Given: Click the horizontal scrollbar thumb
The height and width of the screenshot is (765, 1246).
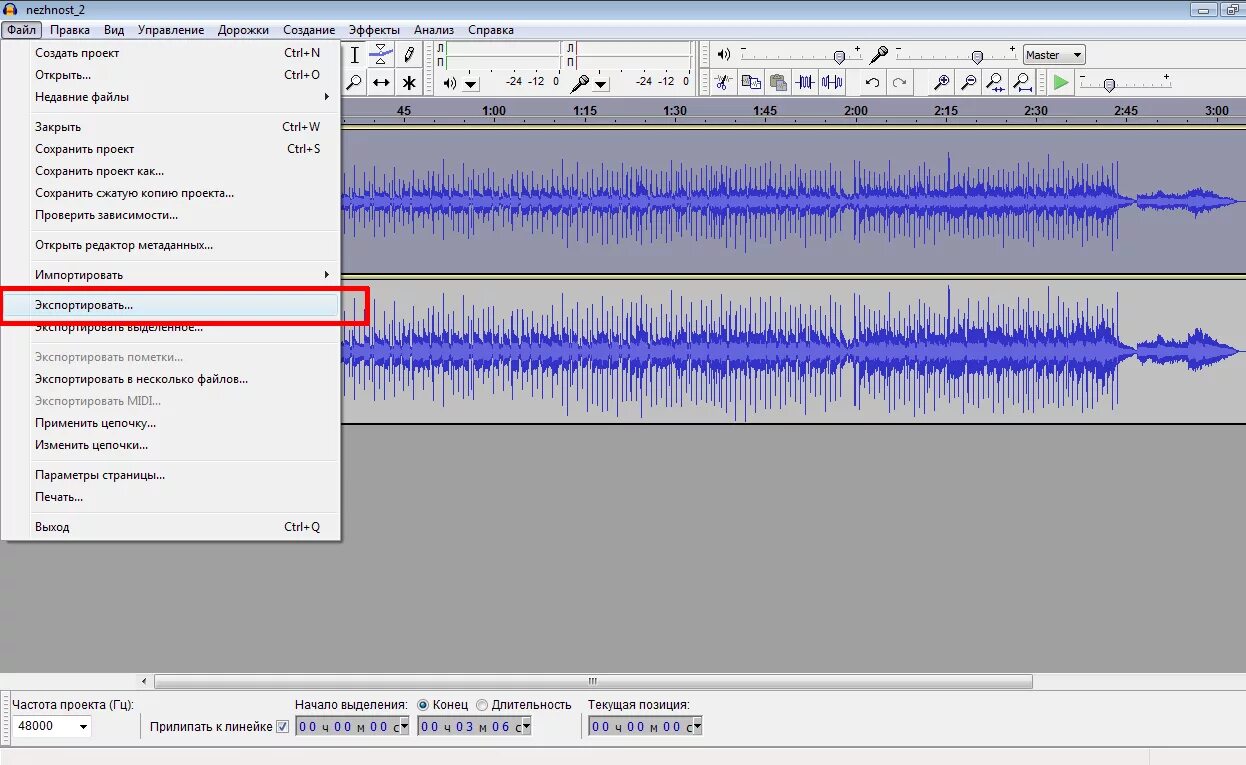Looking at the screenshot, I should [593, 682].
